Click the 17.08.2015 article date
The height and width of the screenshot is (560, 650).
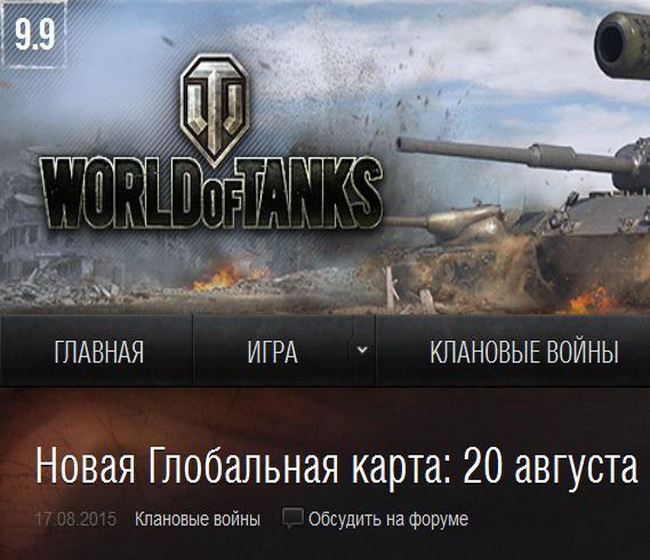[76, 519]
